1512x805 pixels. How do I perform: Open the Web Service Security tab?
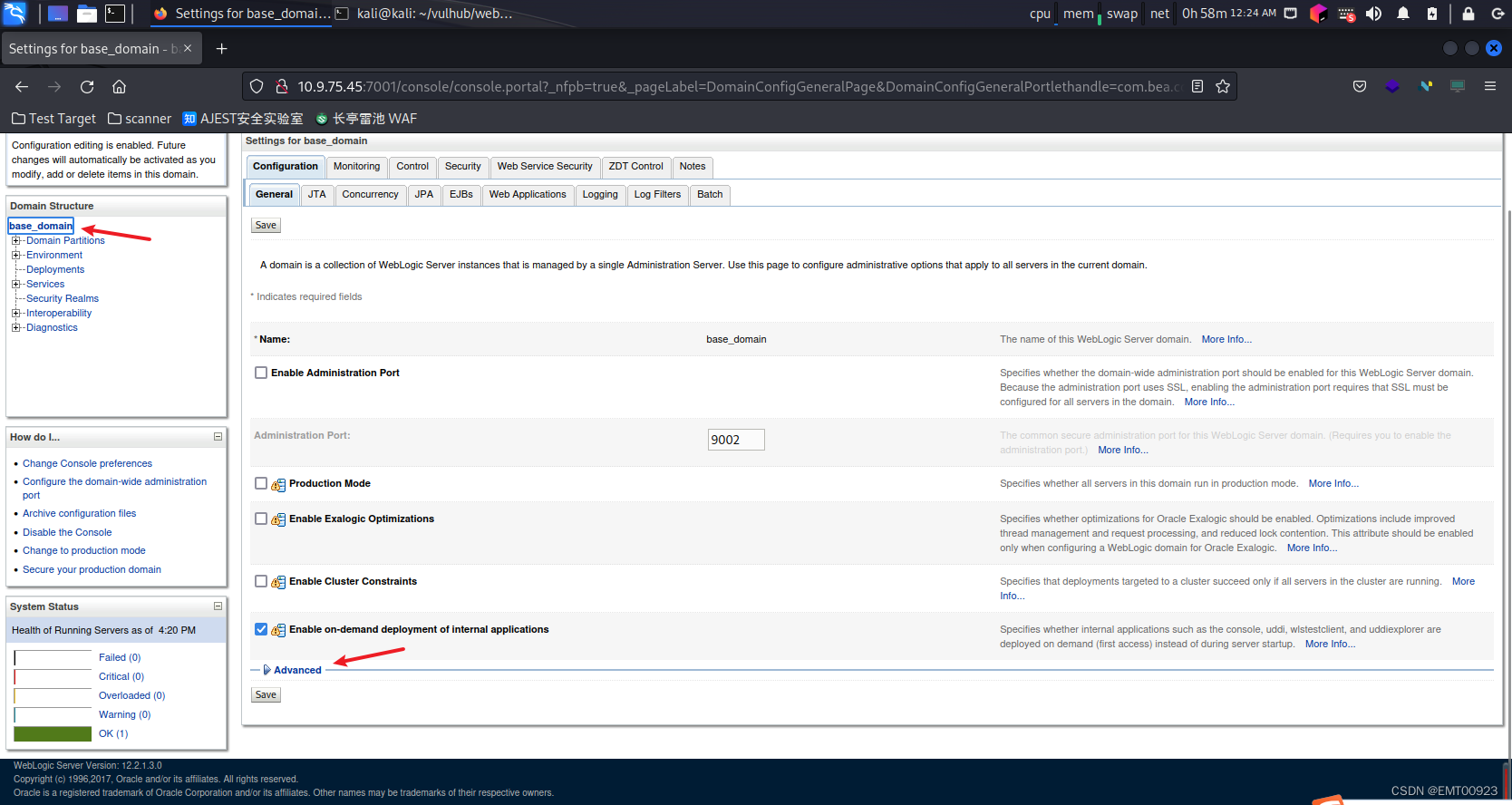(x=545, y=167)
